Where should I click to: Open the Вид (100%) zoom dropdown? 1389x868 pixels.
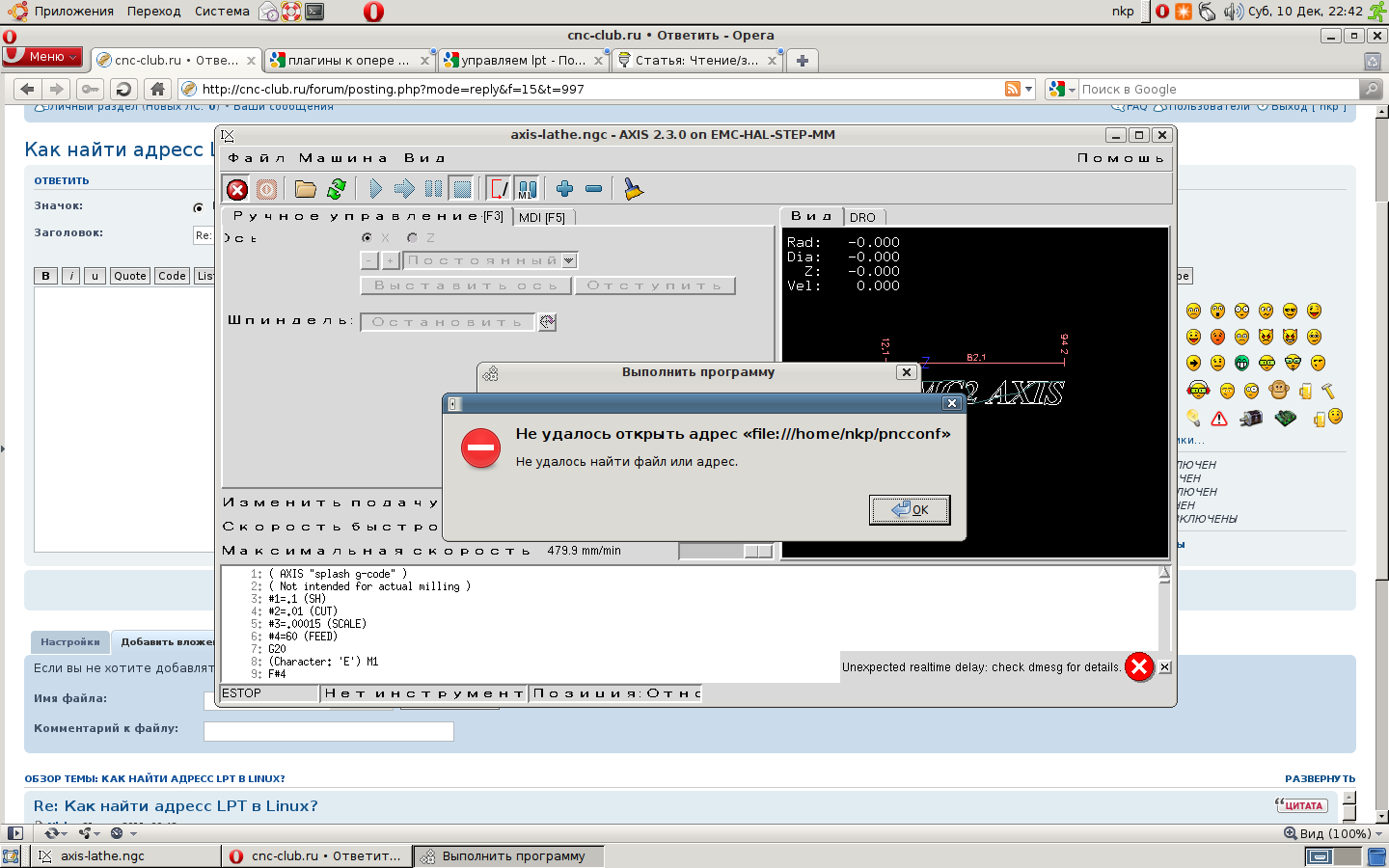pos(1334,833)
